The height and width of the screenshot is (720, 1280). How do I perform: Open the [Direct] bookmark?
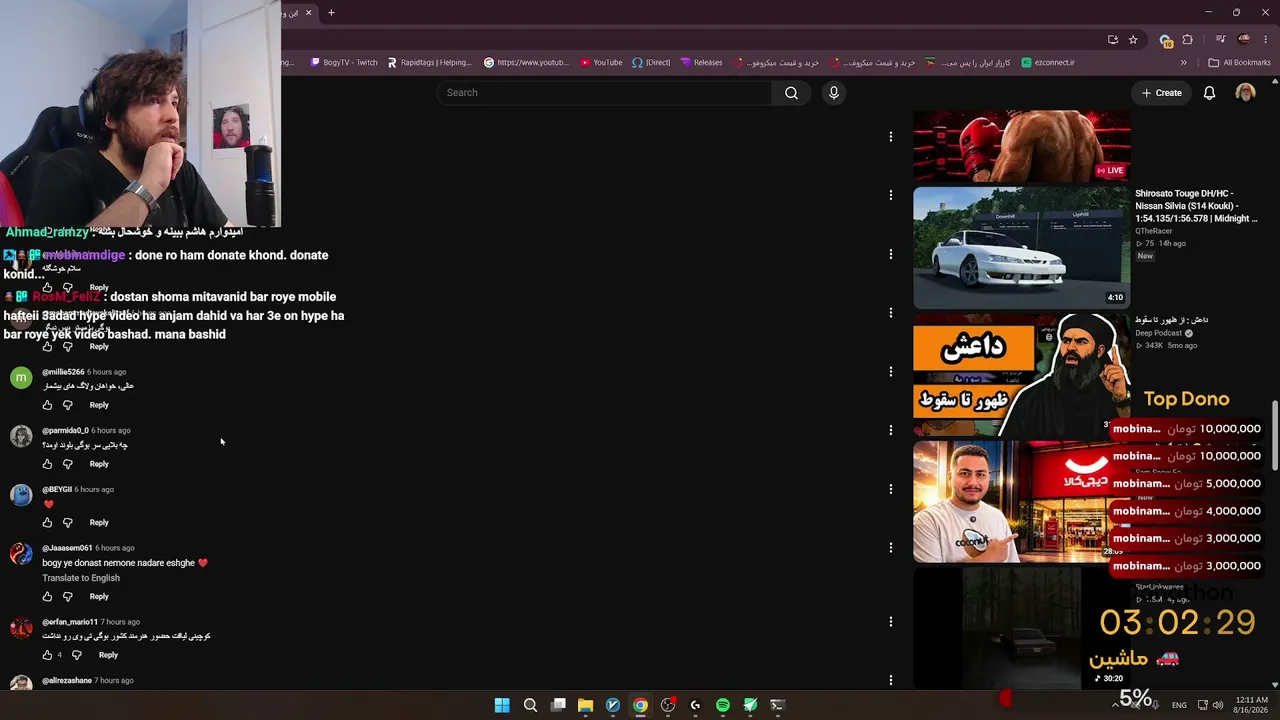pyautogui.click(x=651, y=62)
